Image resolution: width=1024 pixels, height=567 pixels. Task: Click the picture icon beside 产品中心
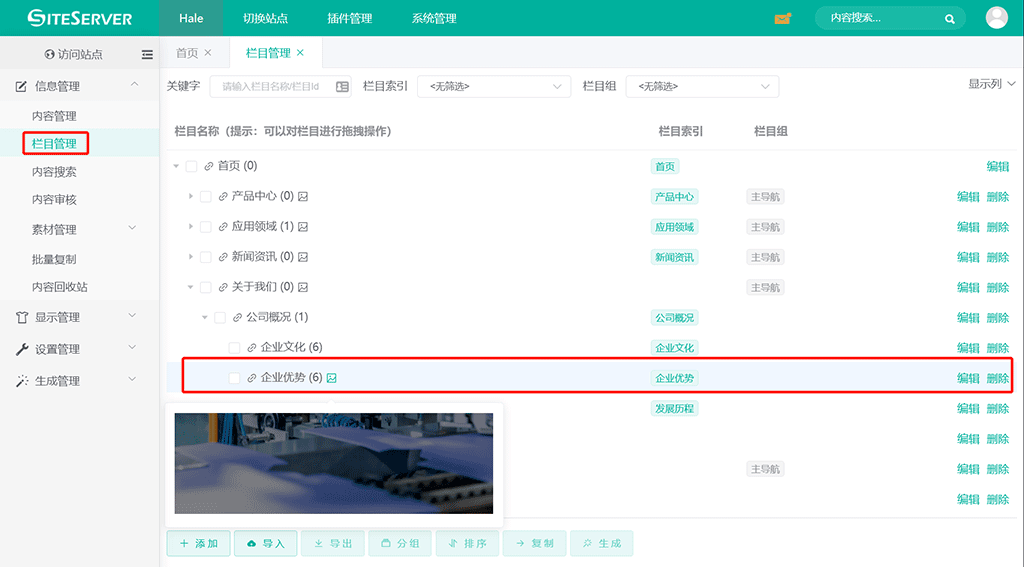point(303,197)
